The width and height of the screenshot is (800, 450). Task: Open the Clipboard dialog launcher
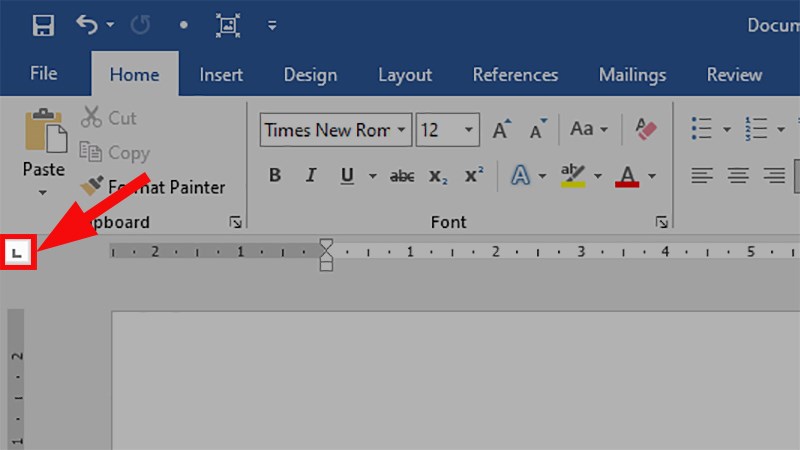pyautogui.click(x=235, y=222)
